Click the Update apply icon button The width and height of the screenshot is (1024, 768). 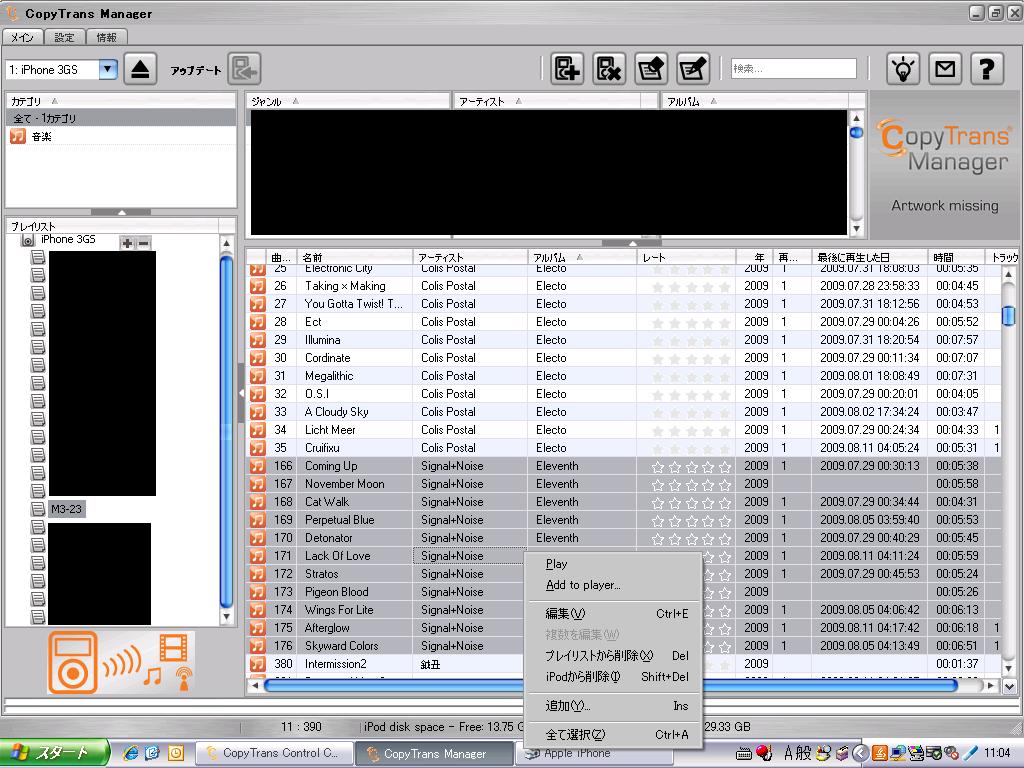pyautogui.click(x=244, y=69)
